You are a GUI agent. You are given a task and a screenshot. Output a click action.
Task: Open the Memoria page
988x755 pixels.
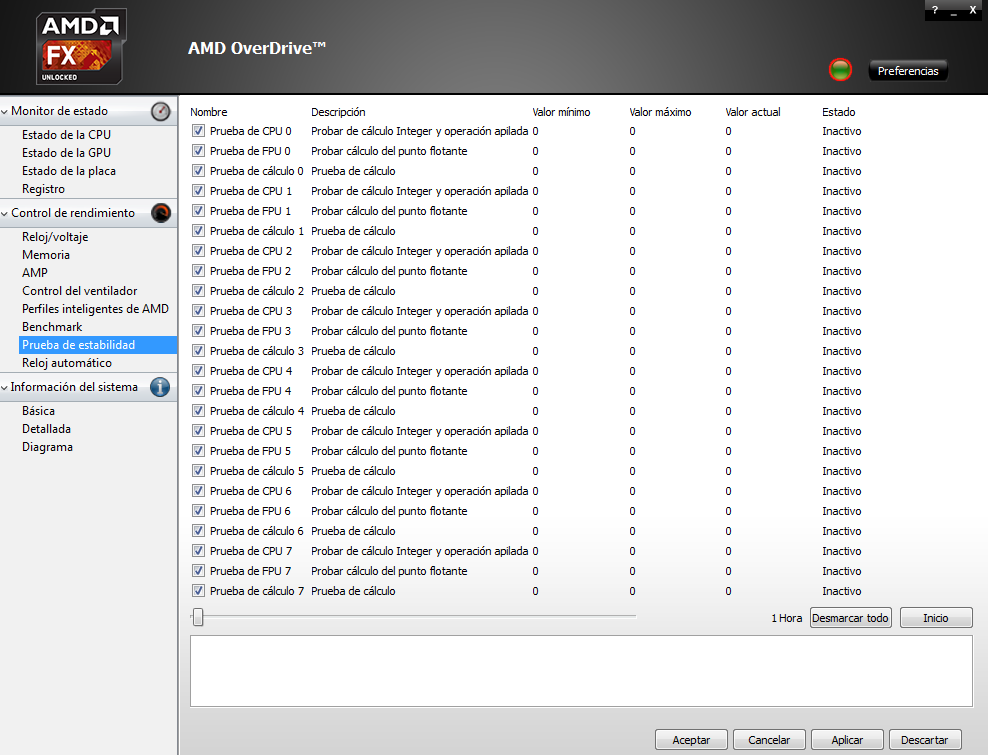coord(46,255)
